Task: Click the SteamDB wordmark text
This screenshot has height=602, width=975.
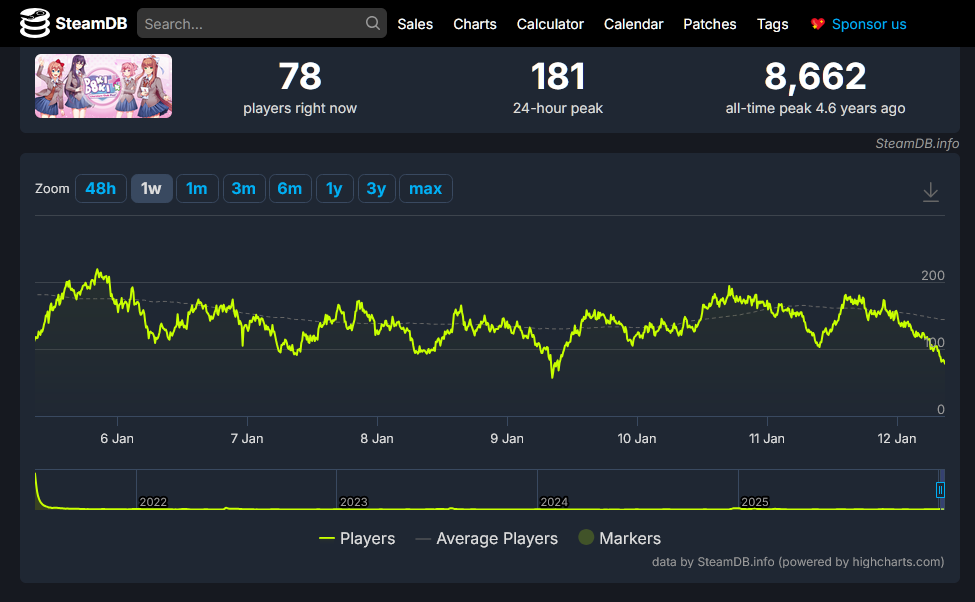Action: coord(91,24)
